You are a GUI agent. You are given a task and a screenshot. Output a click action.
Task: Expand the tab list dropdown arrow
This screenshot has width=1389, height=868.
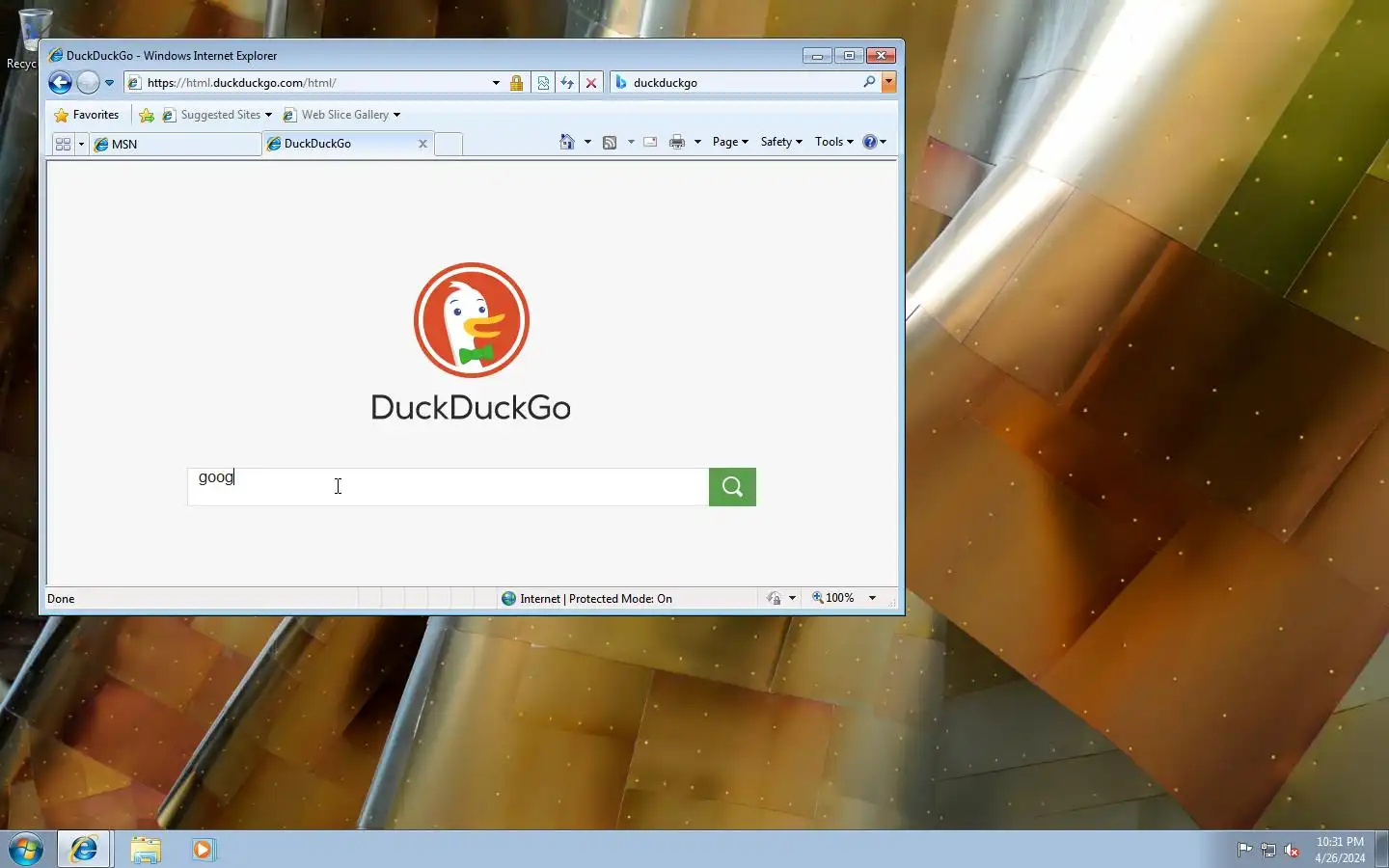coord(81,144)
